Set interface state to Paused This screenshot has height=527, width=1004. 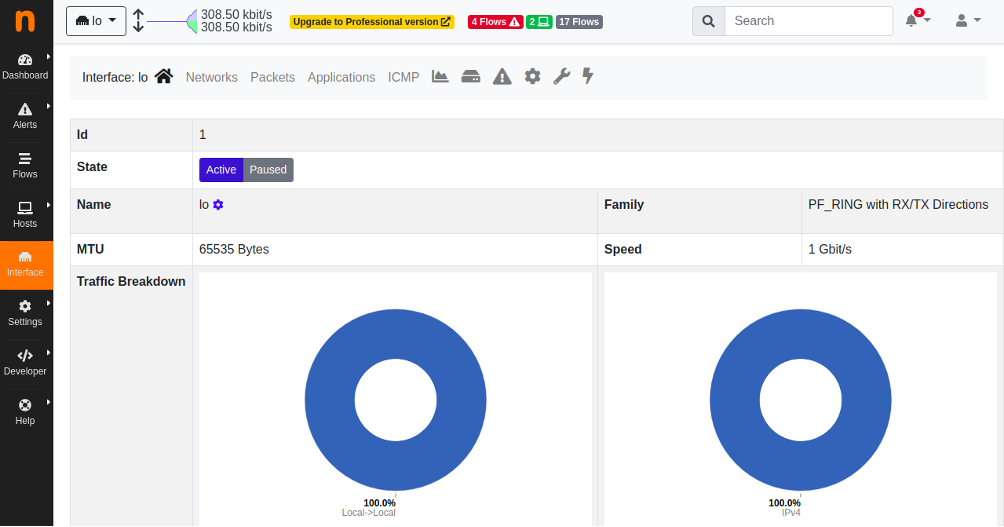click(268, 170)
